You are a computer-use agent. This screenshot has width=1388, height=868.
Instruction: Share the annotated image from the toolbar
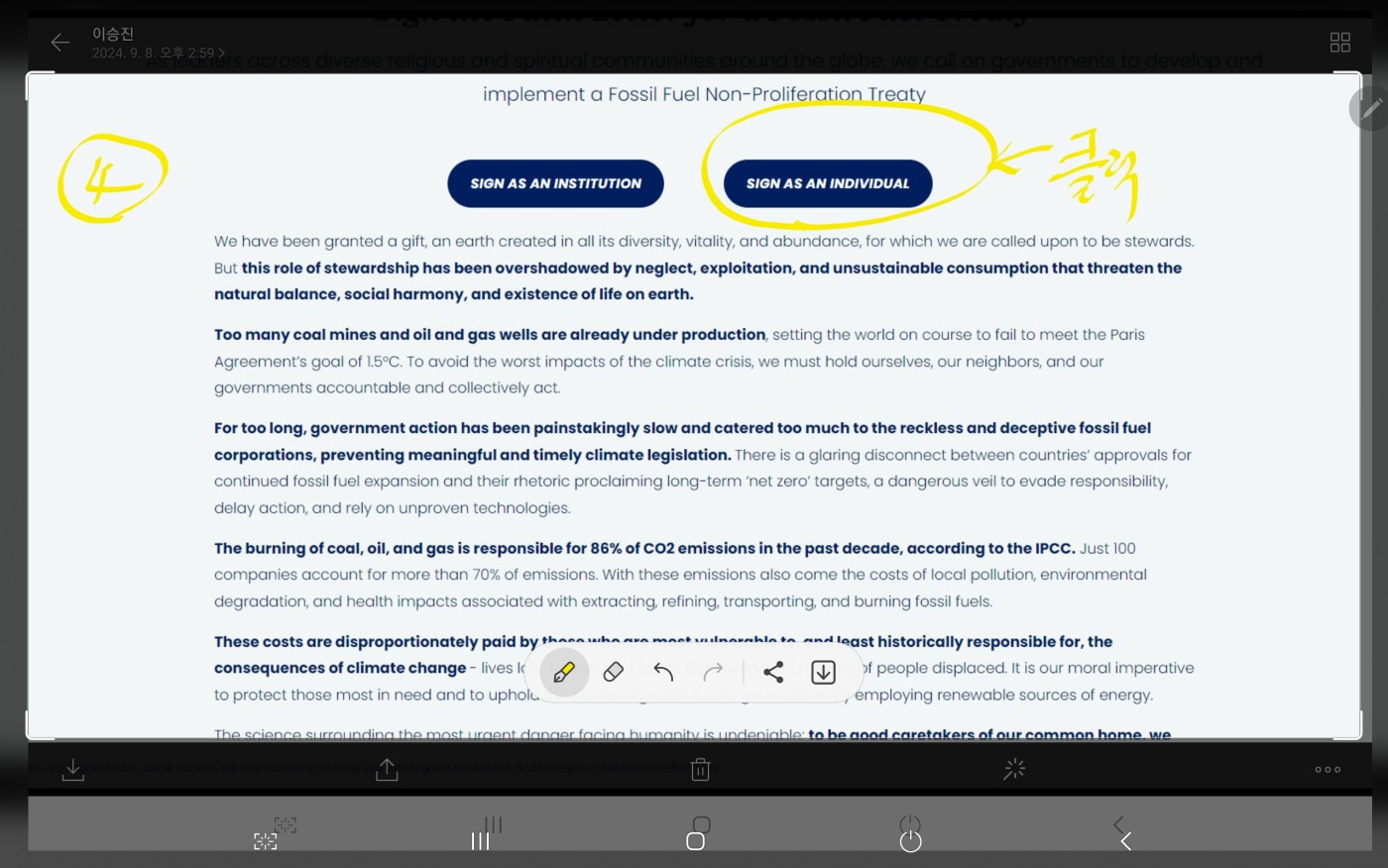point(773,673)
